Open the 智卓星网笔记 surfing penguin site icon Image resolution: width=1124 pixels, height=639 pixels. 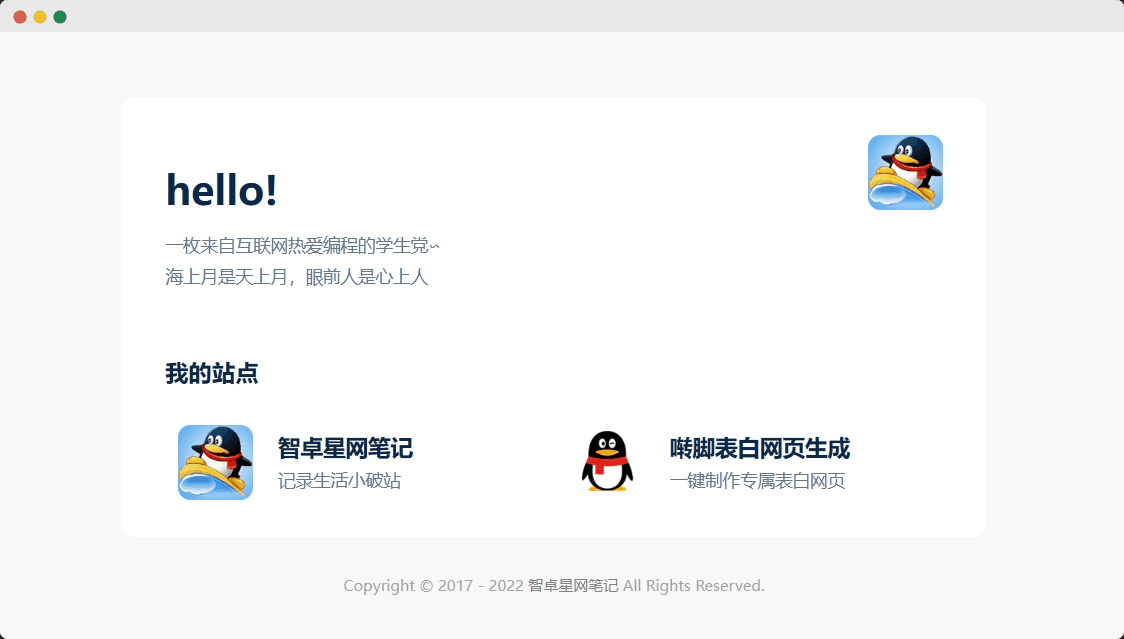coord(215,462)
